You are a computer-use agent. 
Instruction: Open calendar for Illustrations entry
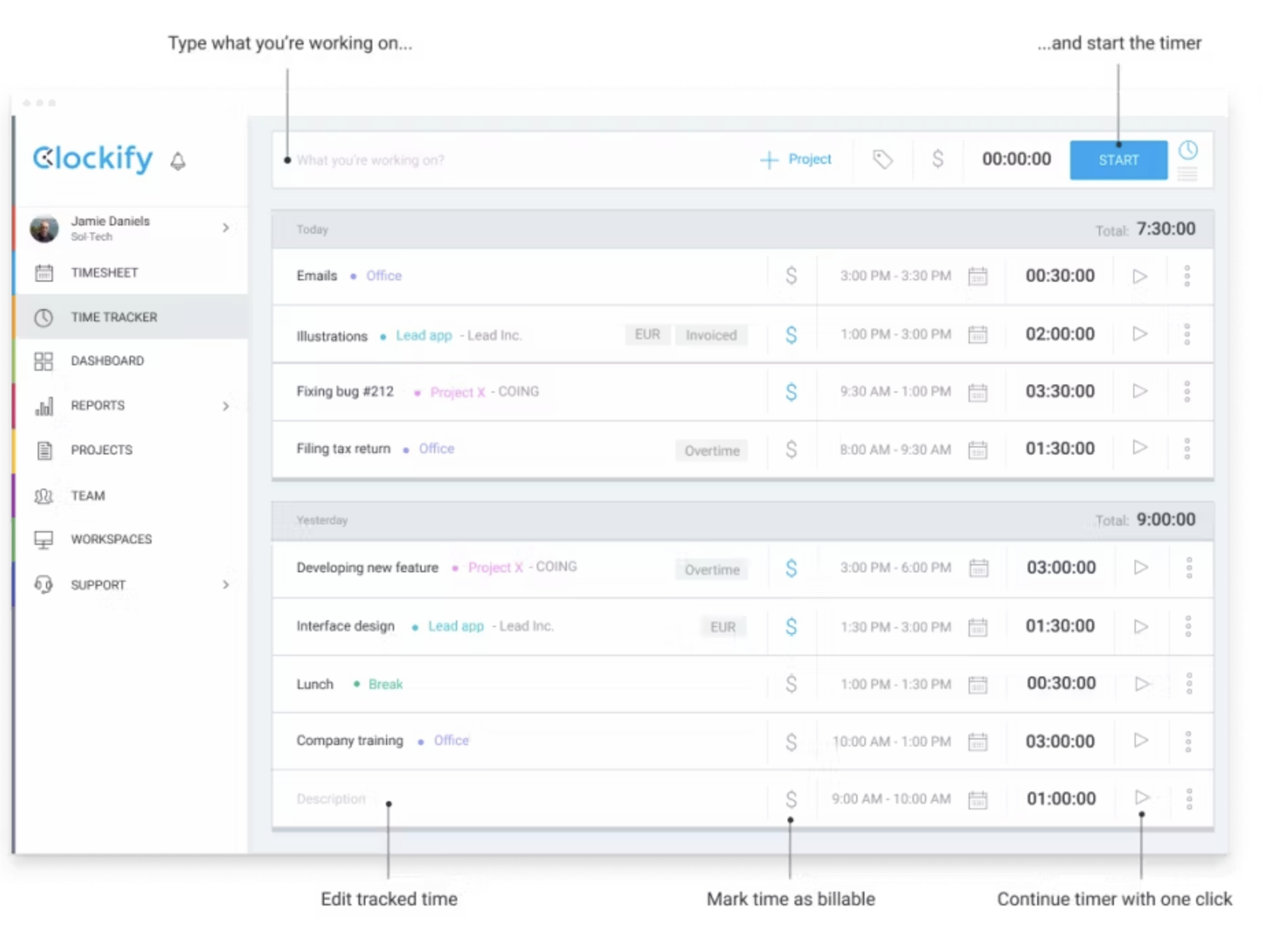[978, 334]
